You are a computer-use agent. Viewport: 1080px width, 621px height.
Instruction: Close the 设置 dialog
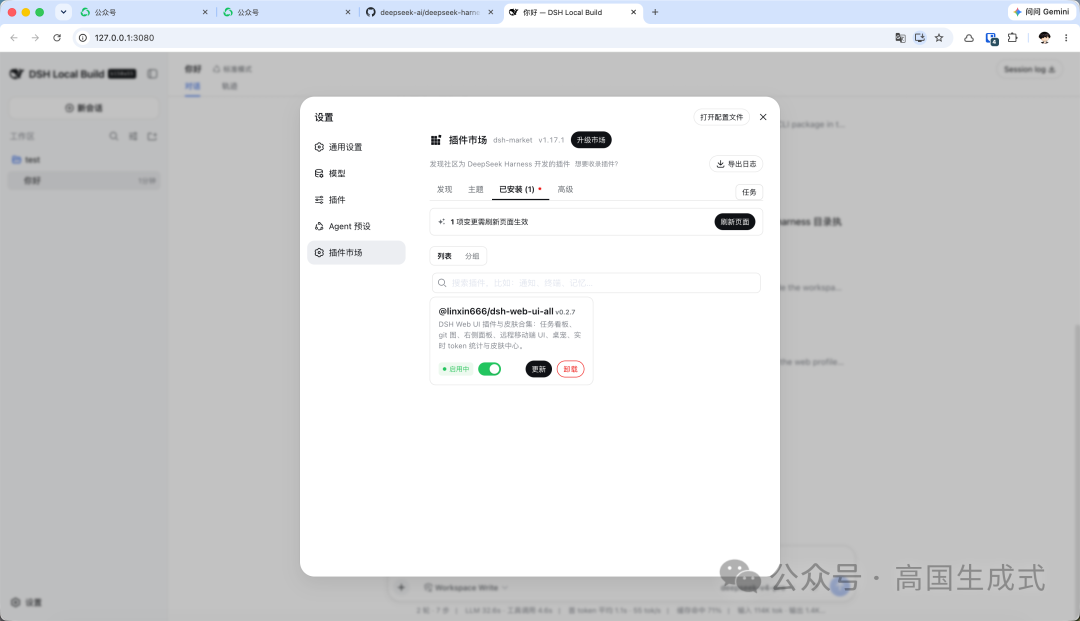click(763, 117)
